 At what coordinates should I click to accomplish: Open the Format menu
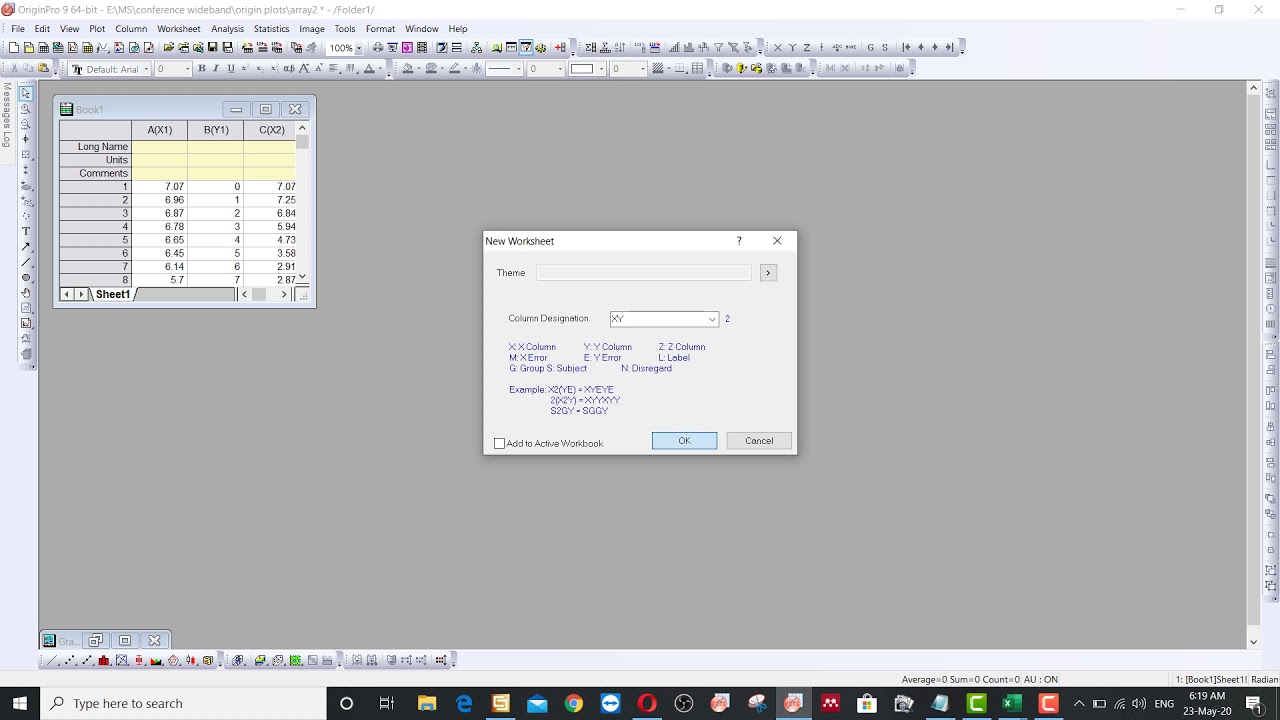click(380, 29)
